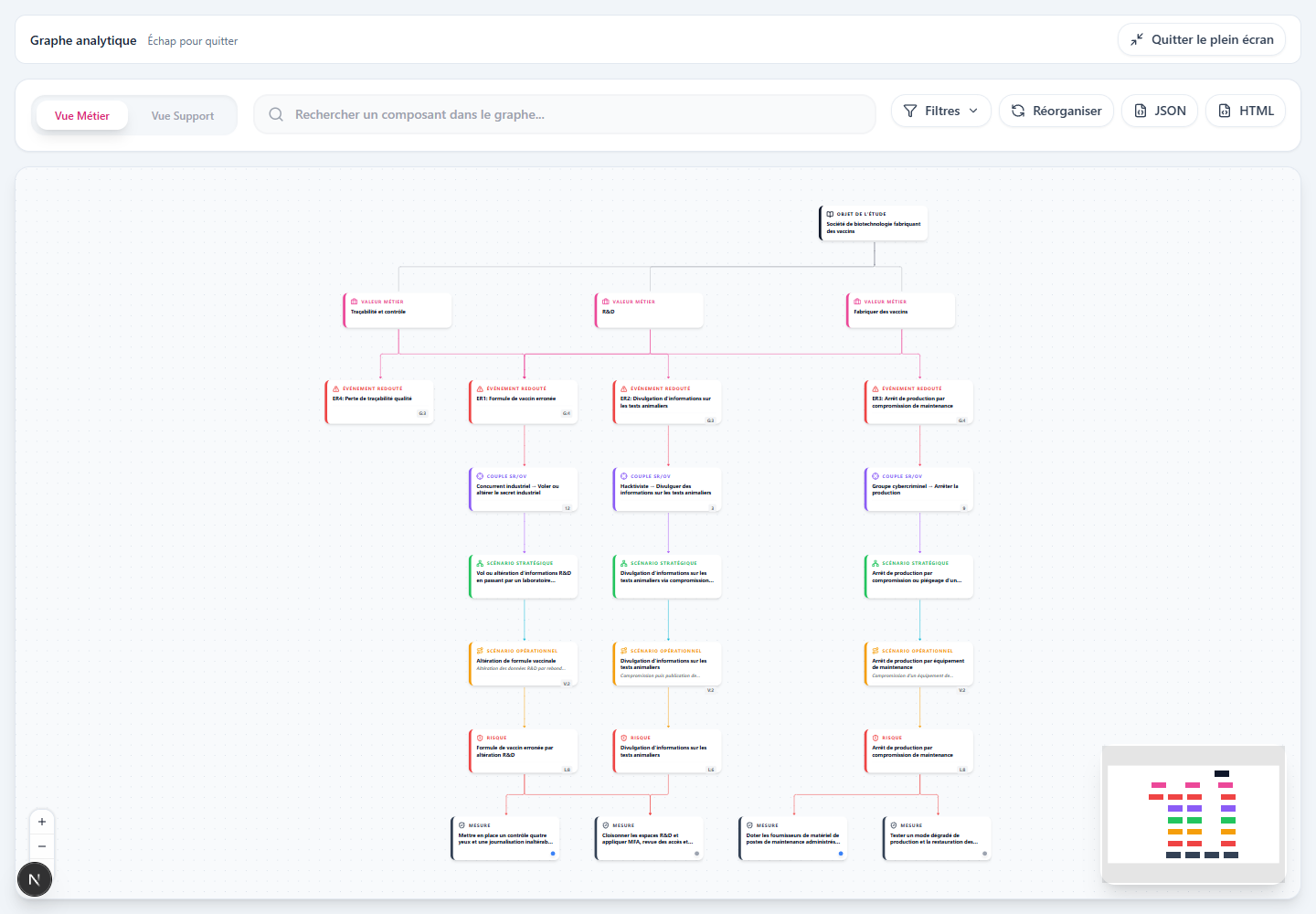Select Doter les fournisseurs de matériel measure
This screenshot has height=914, width=1316.
coord(793,838)
